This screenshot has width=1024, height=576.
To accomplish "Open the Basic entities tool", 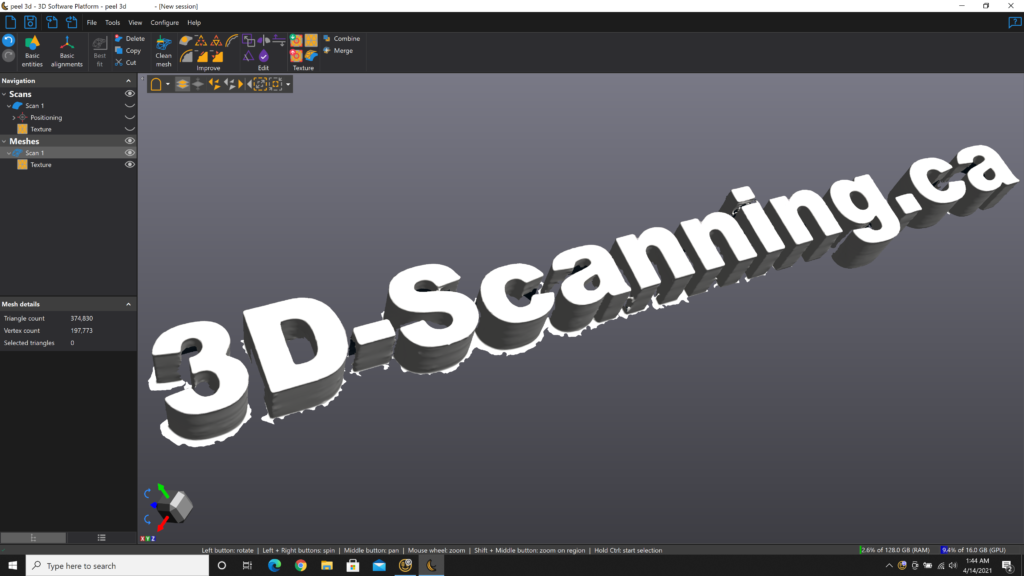I will (32, 47).
